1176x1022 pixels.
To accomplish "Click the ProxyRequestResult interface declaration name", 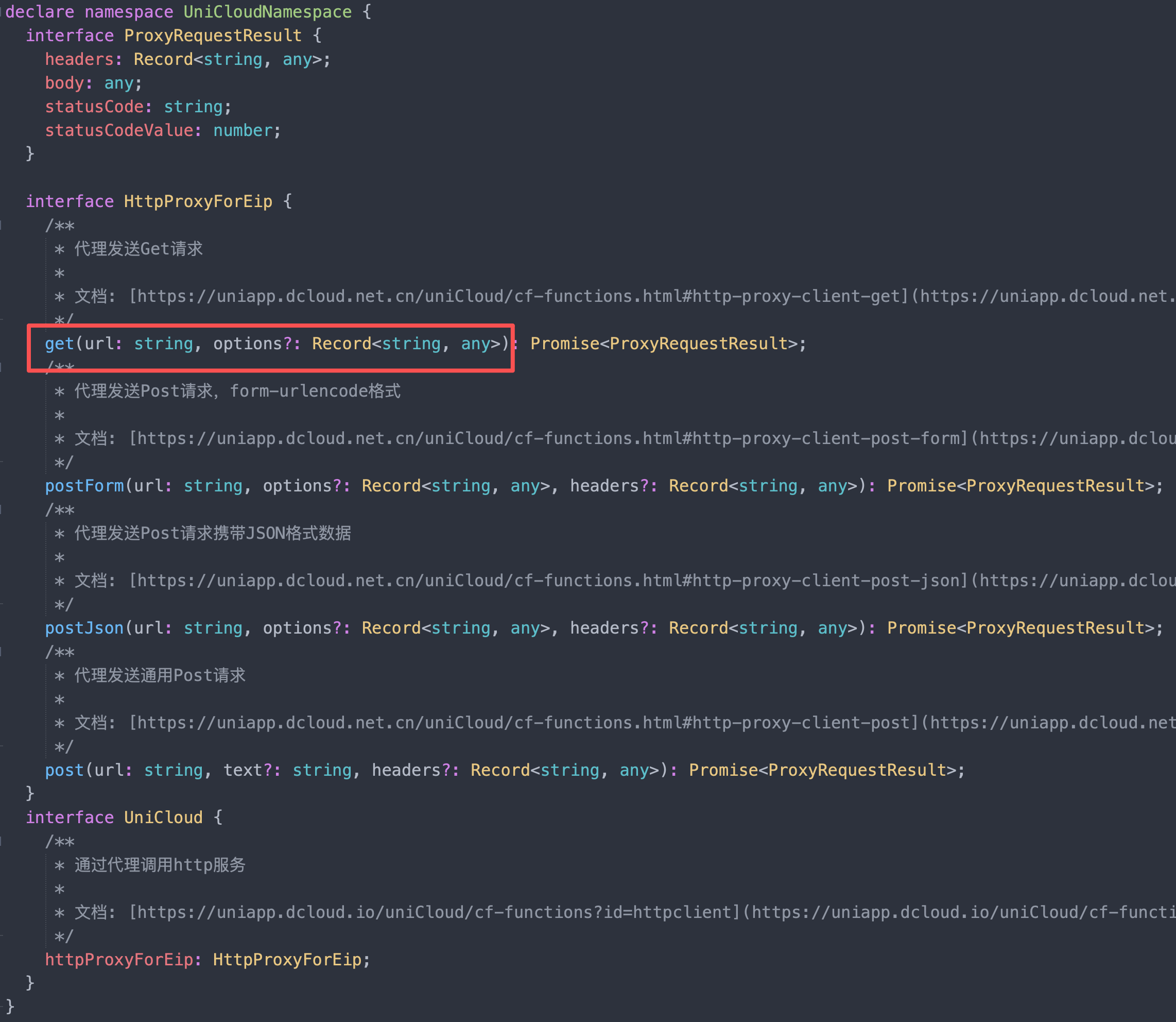I will pyautogui.click(x=213, y=36).
